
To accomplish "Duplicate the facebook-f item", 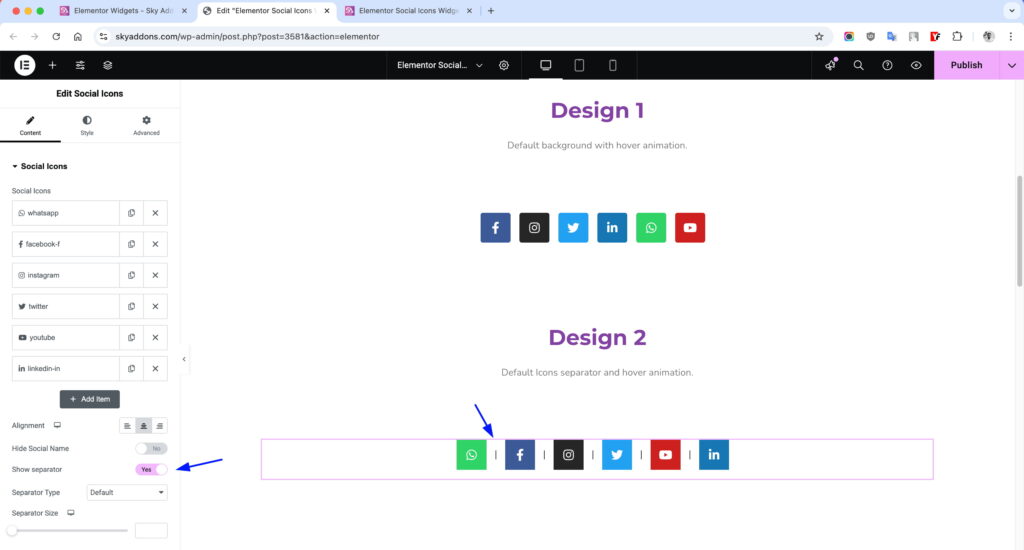I will pos(131,244).
